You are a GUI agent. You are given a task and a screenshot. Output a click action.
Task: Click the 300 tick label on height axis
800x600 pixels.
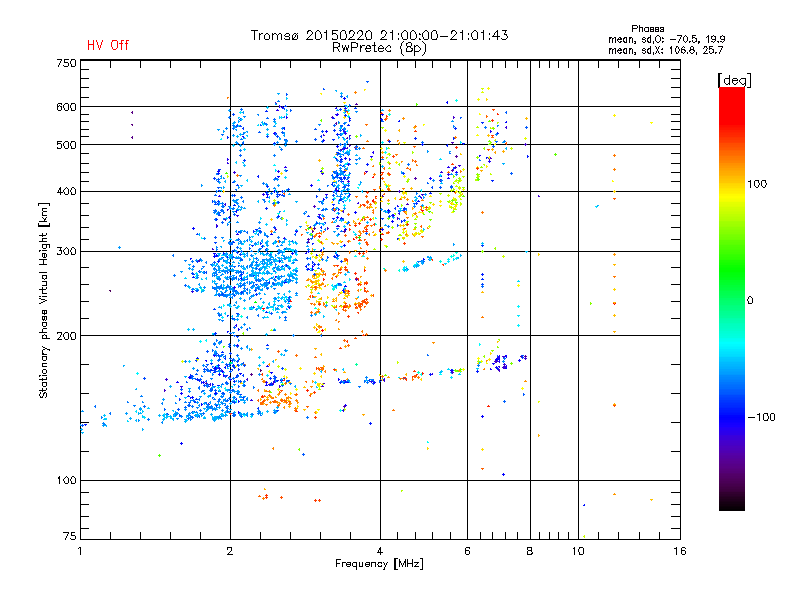click(66, 251)
